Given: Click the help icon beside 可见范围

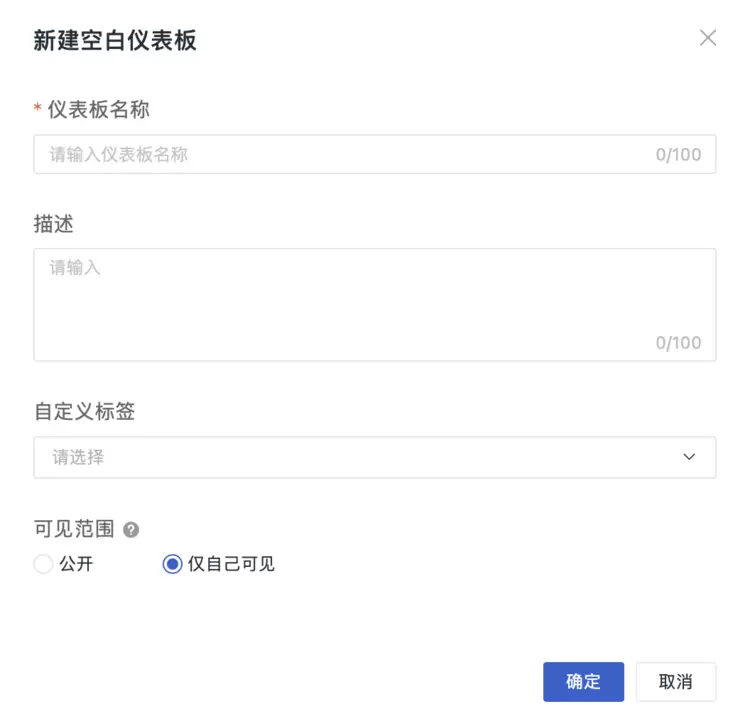Looking at the screenshot, I should (131, 529).
